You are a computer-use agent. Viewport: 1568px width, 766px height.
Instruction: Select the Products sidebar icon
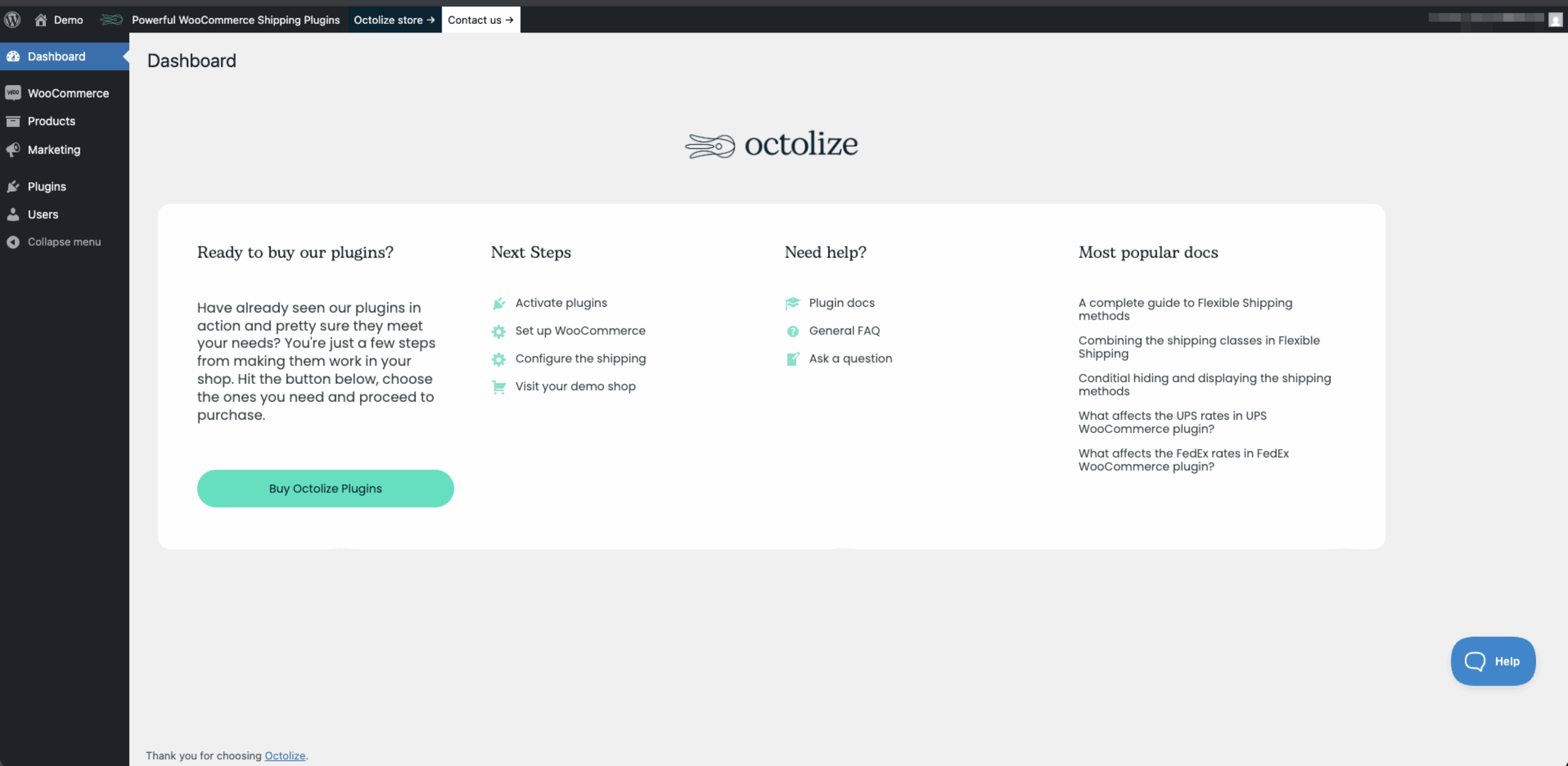pyautogui.click(x=13, y=121)
